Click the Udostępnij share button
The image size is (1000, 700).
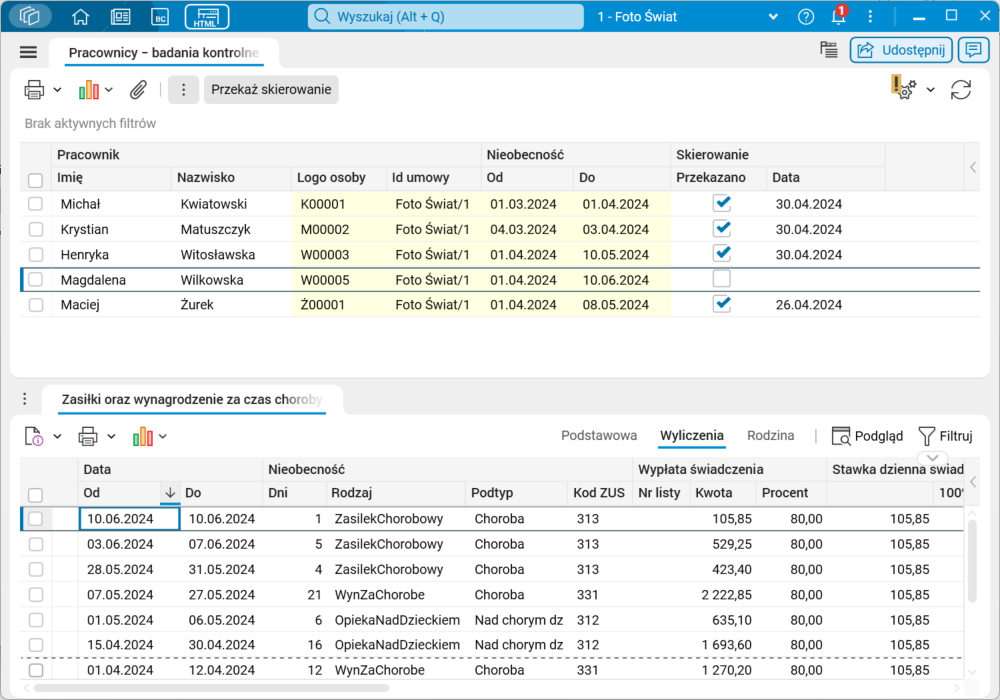coord(900,50)
